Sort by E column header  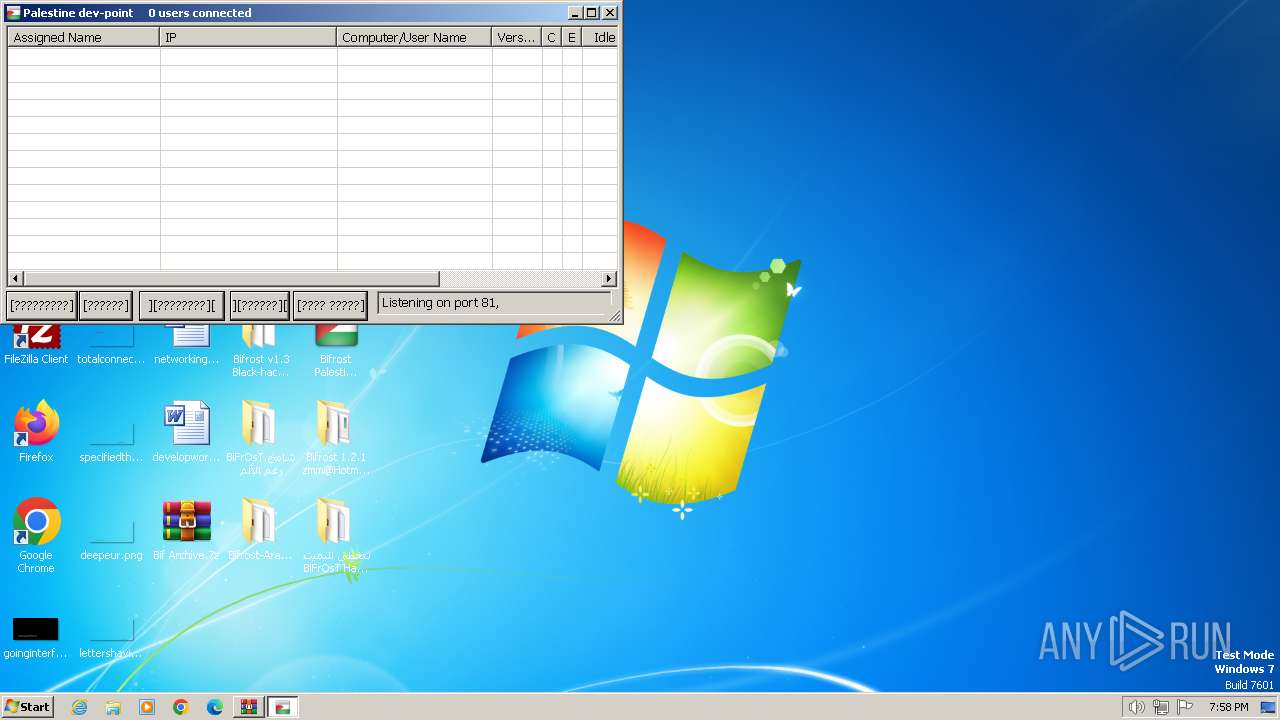(x=572, y=37)
